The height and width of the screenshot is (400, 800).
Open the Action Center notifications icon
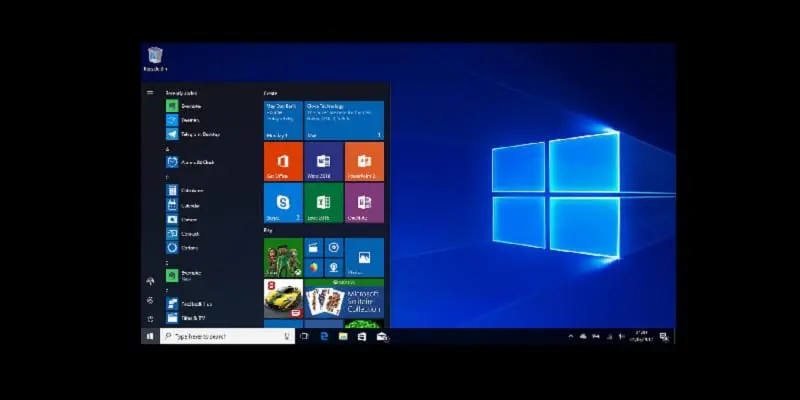pyautogui.click(x=664, y=337)
